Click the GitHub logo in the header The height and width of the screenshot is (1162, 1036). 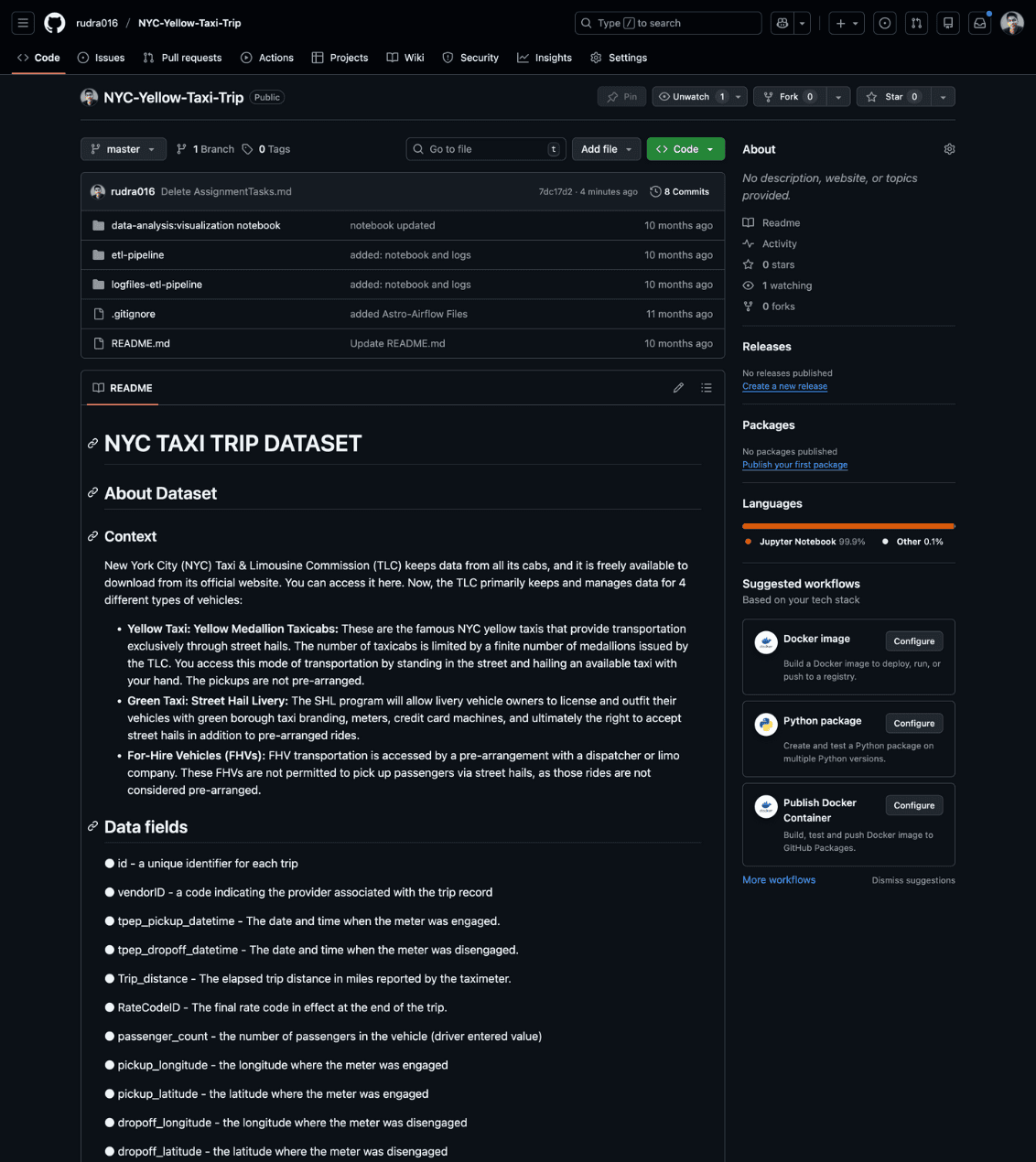point(54,23)
